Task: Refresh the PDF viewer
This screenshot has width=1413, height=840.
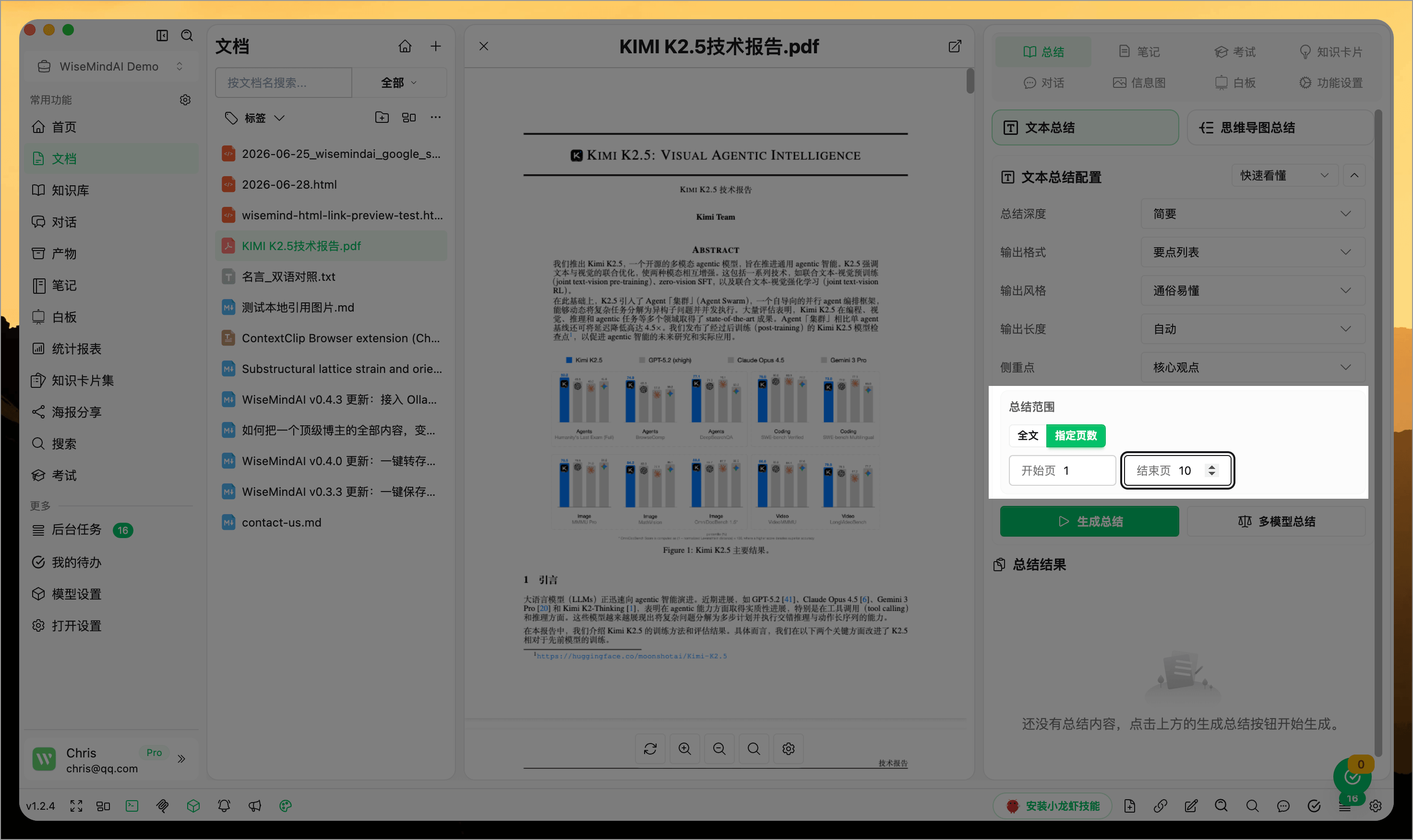Action: pyautogui.click(x=650, y=749)
